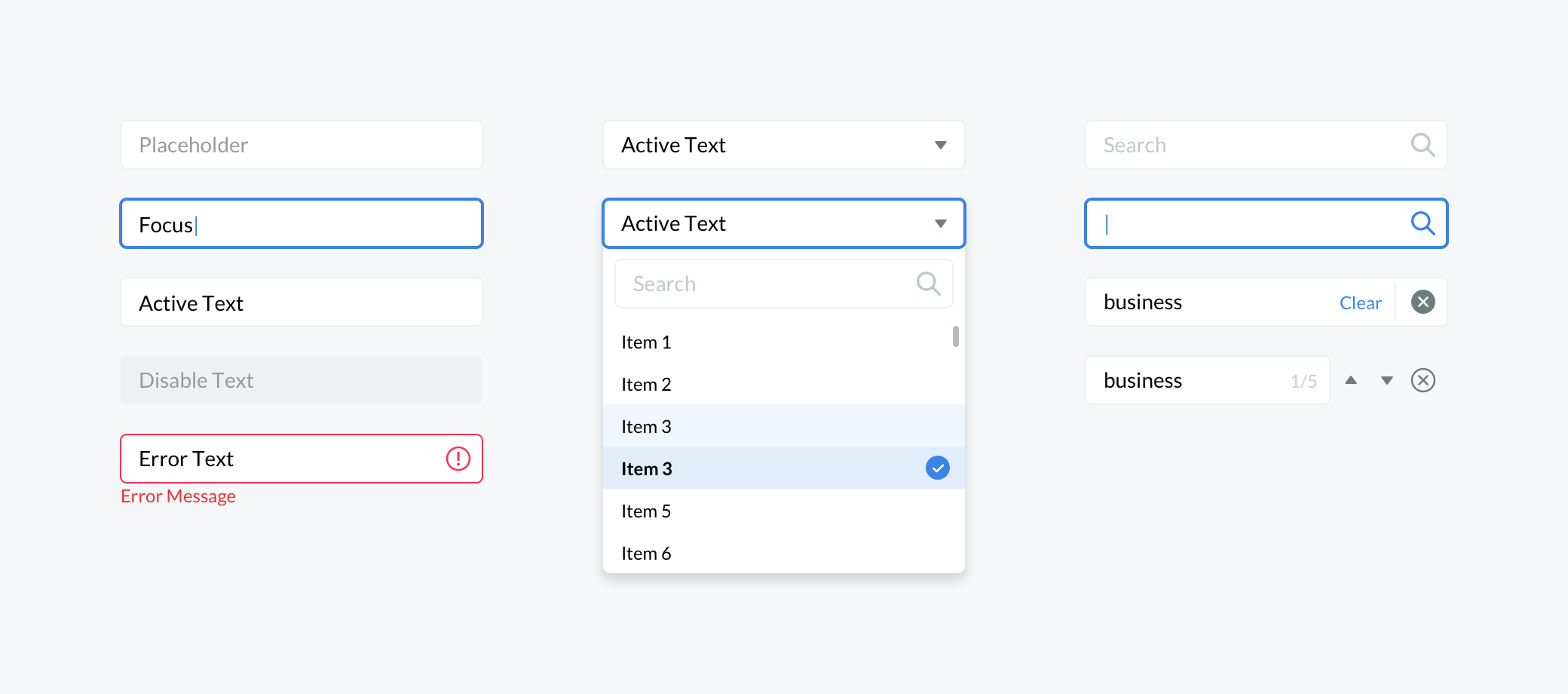This screenshot has height=694, width=1568.
Task: Click the Error Text input field
Action: (286, 459)
